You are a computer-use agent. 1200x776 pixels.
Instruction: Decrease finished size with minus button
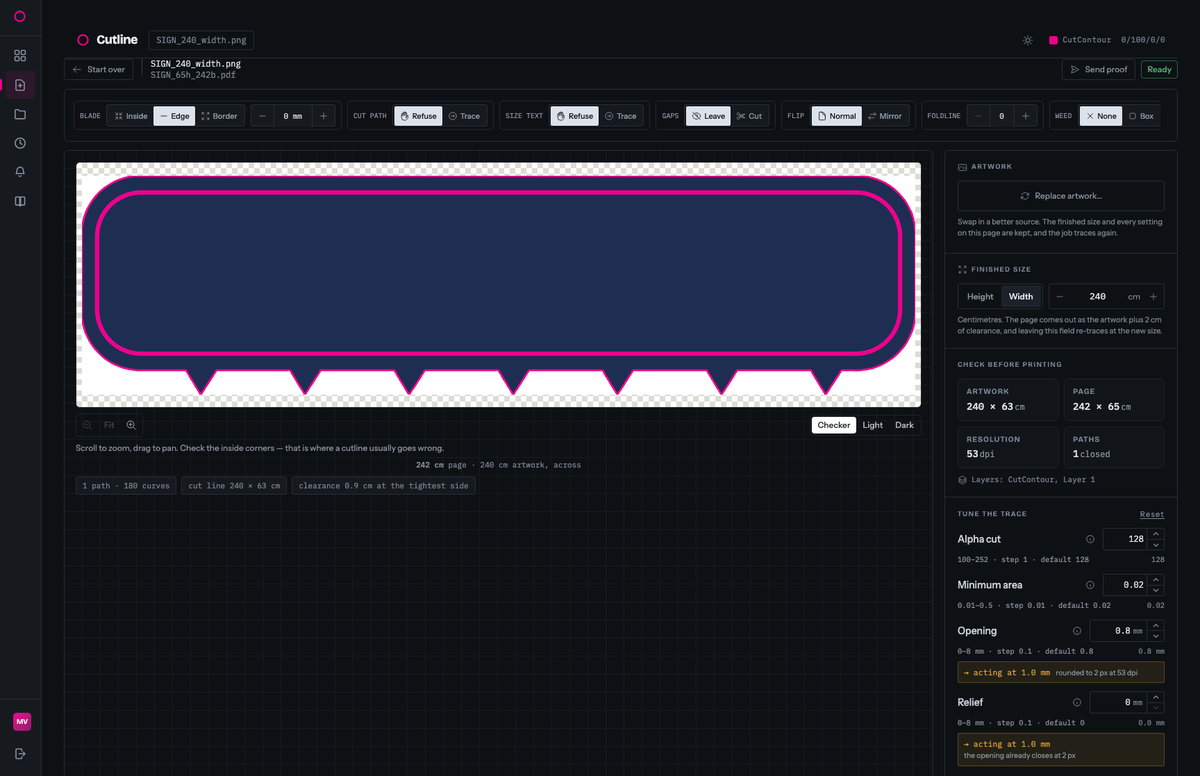[1059, 296]
